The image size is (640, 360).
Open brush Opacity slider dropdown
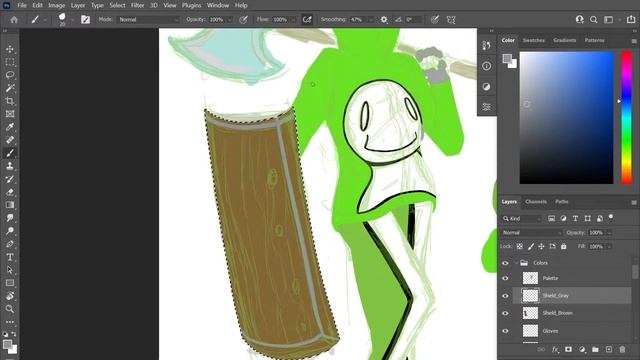[229, 20]
